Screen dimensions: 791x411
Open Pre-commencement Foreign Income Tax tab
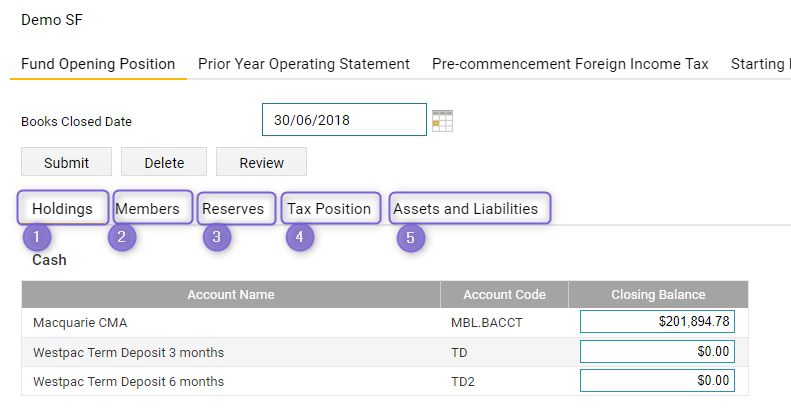pos(570,64)
